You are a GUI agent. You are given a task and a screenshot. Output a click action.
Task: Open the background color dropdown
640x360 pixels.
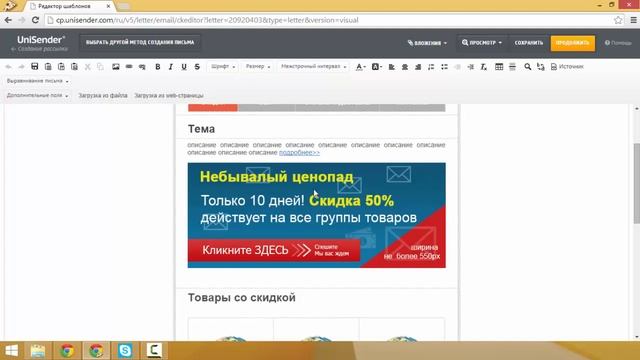click(376, 67)
